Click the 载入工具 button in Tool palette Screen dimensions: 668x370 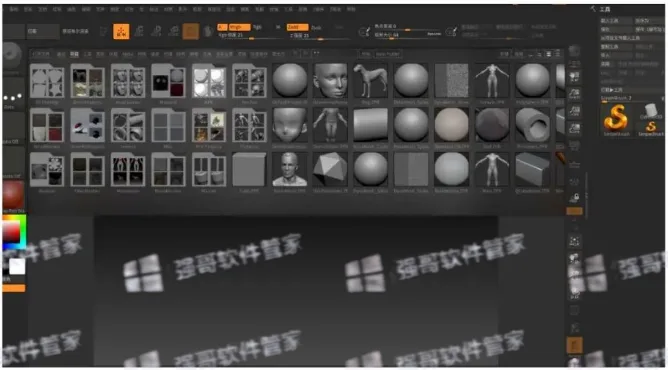pyautogui.click(x=615, y=21)
